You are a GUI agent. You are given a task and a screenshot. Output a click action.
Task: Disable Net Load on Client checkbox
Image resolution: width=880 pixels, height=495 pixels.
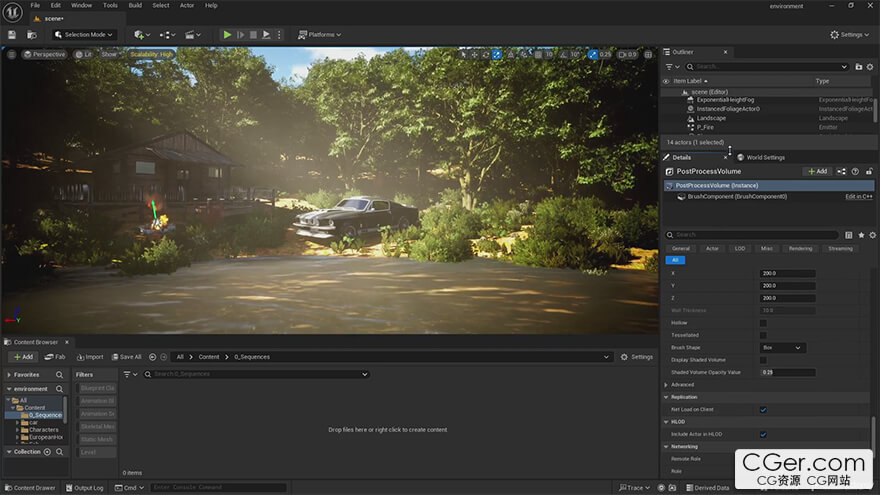click(x=763, y=409)
